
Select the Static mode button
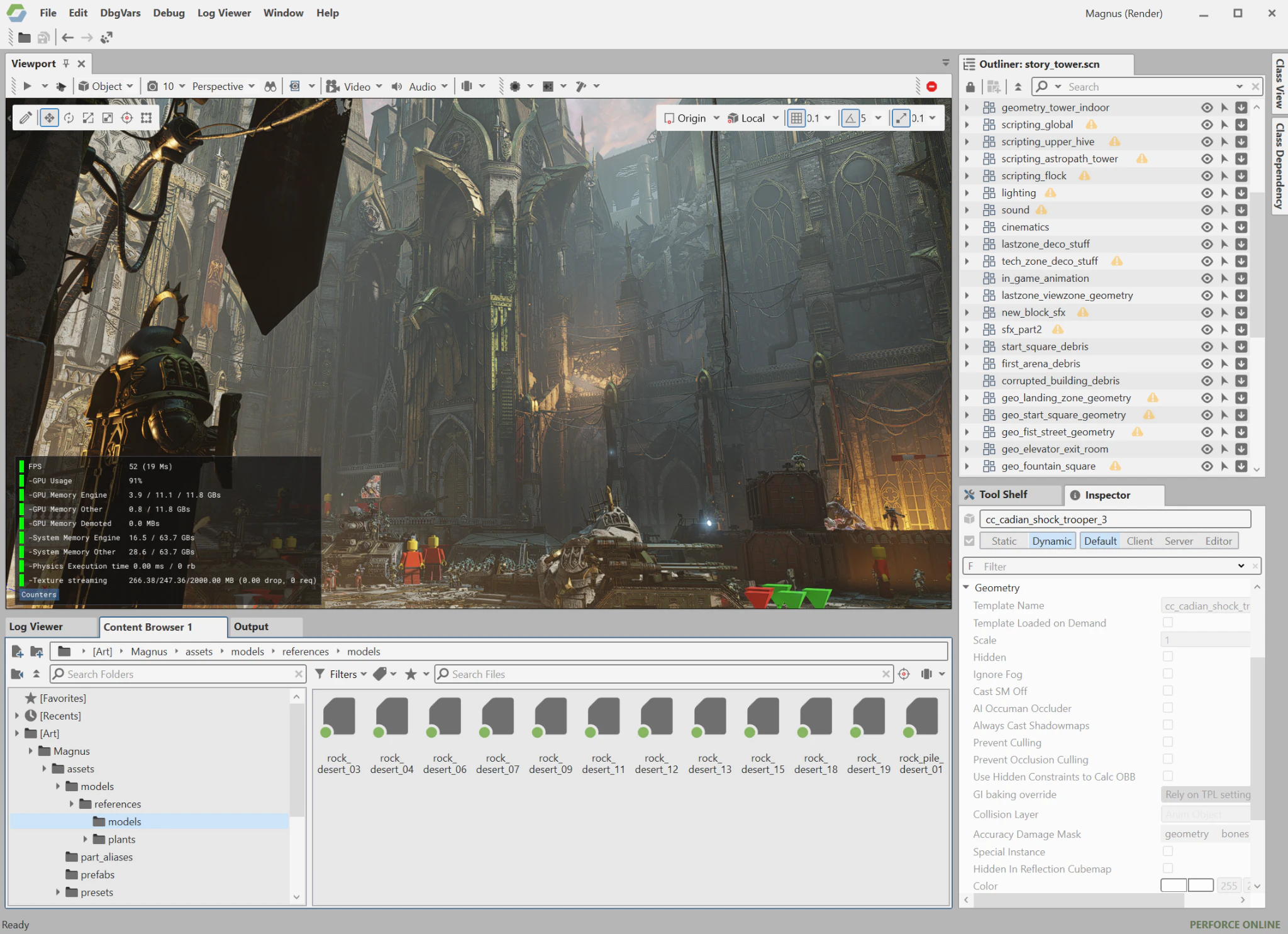click(1003, 541)
